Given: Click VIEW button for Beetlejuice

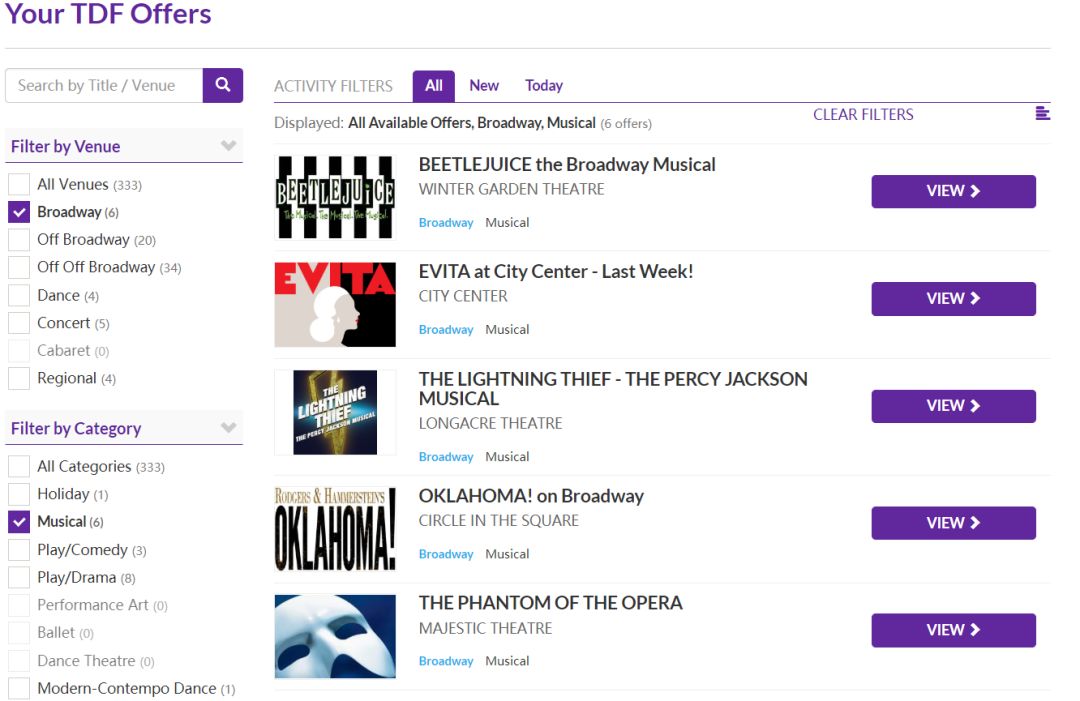Looking at the screenshot, I should click(953, 191).
